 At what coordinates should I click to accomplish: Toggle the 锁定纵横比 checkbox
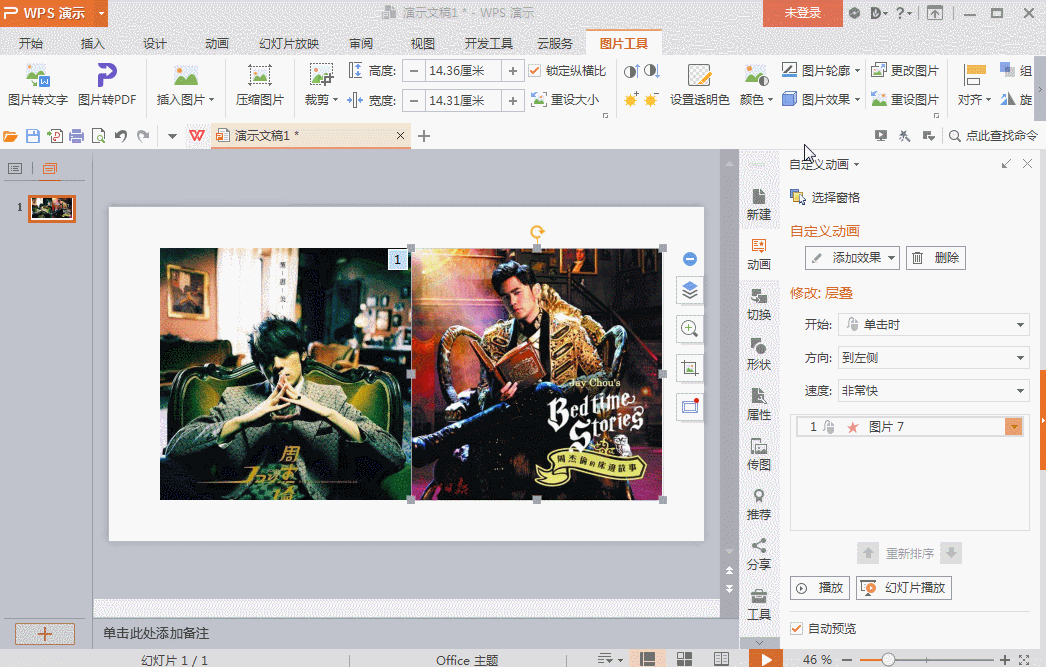(534, 71)
